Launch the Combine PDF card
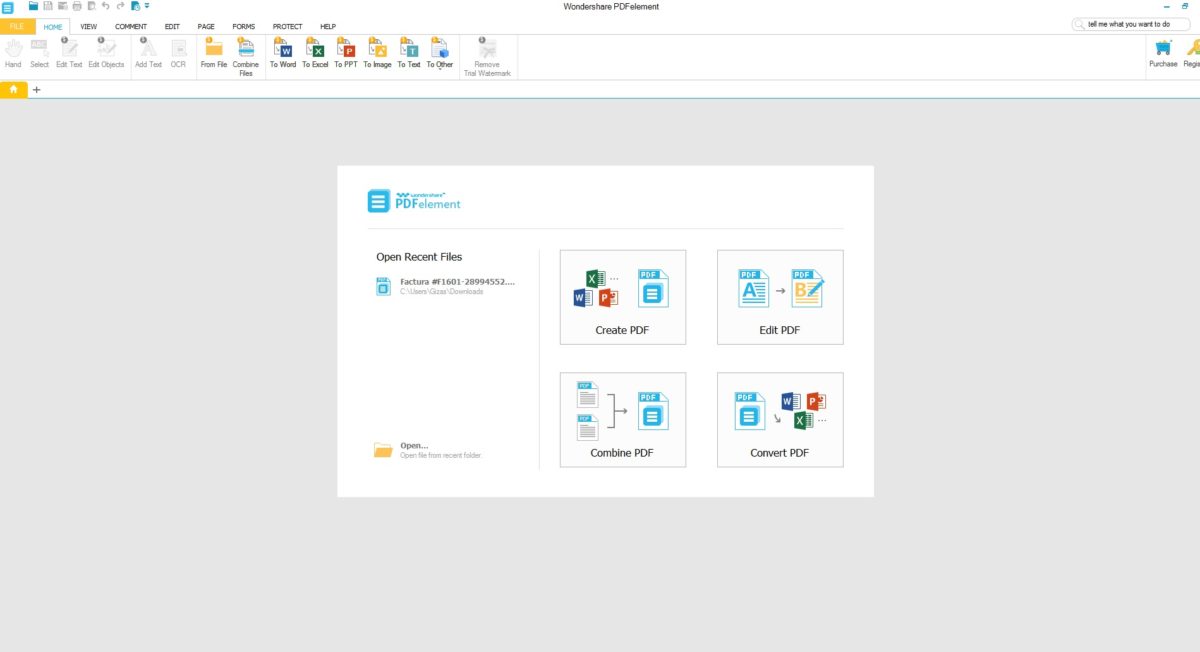The image size is (1200, 652). [x=623, y=420]
